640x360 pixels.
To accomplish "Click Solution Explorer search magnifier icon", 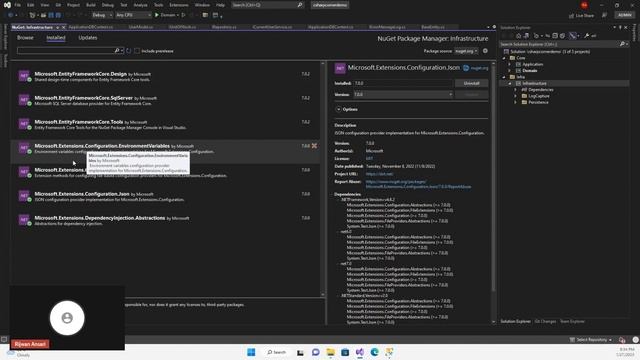I will (x=622, y=44).
